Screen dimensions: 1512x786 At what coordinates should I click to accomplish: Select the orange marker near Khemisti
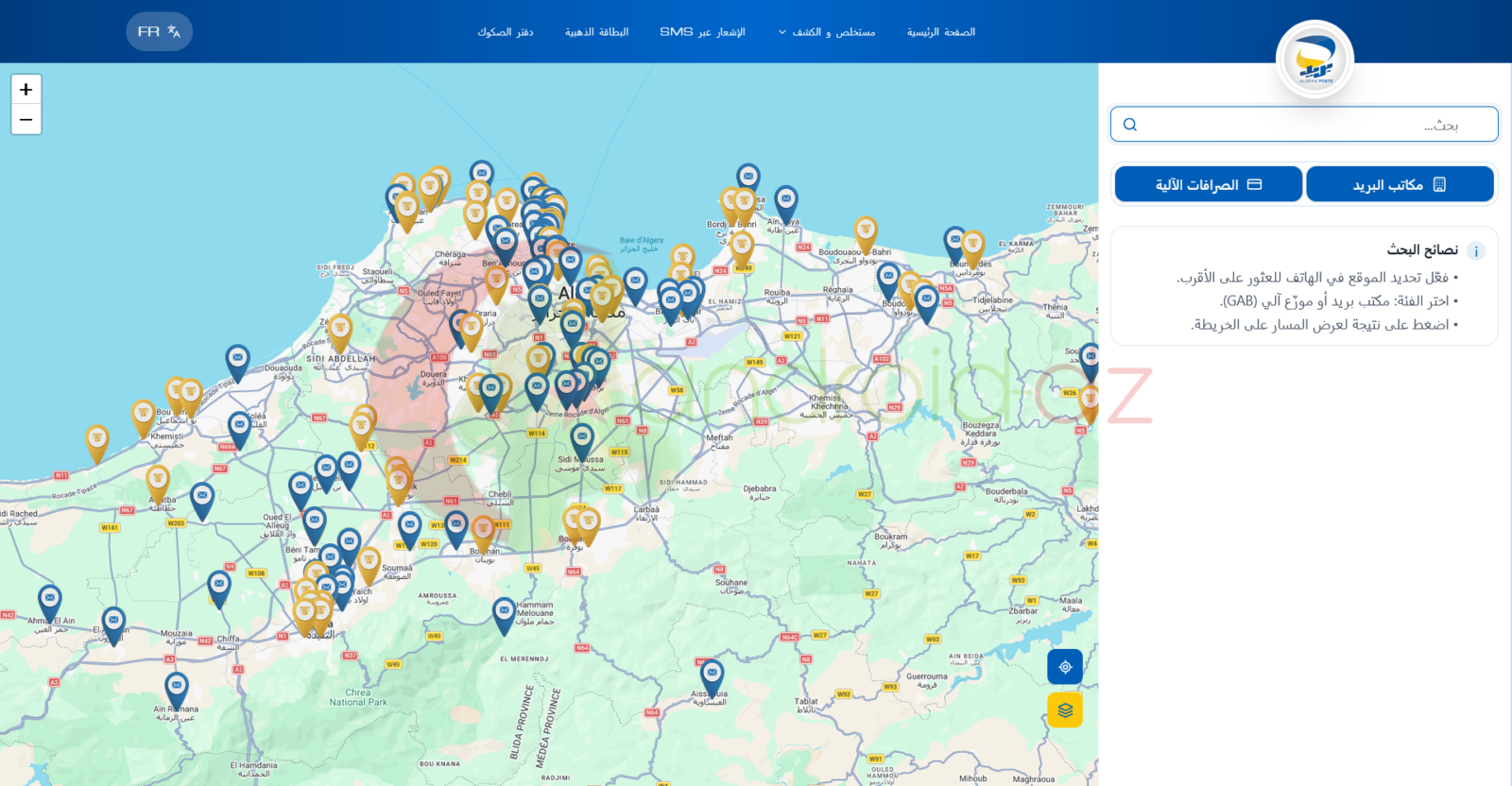143,419
